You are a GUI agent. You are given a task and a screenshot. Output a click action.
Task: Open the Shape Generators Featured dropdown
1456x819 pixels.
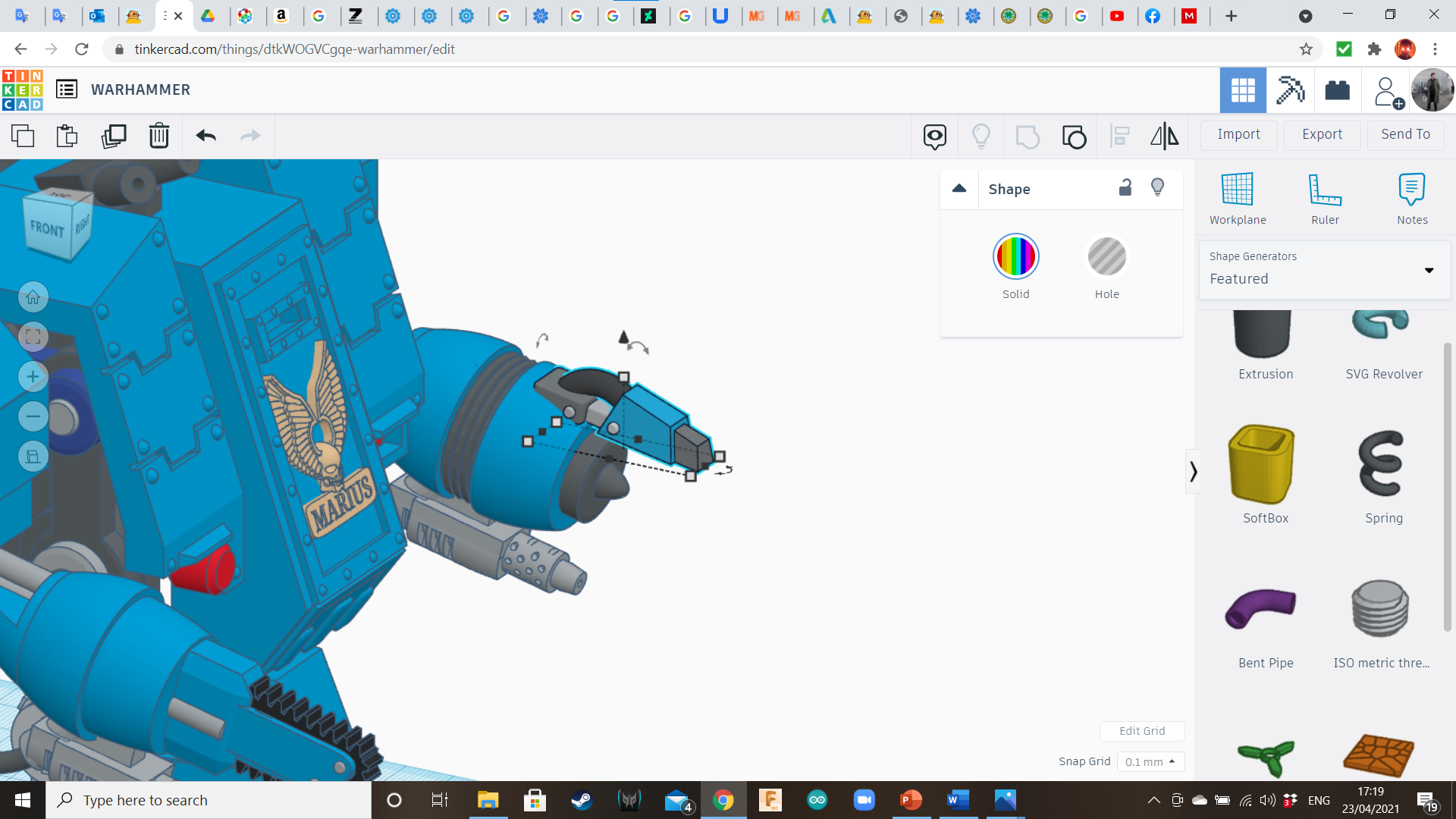coord(1324,270)
